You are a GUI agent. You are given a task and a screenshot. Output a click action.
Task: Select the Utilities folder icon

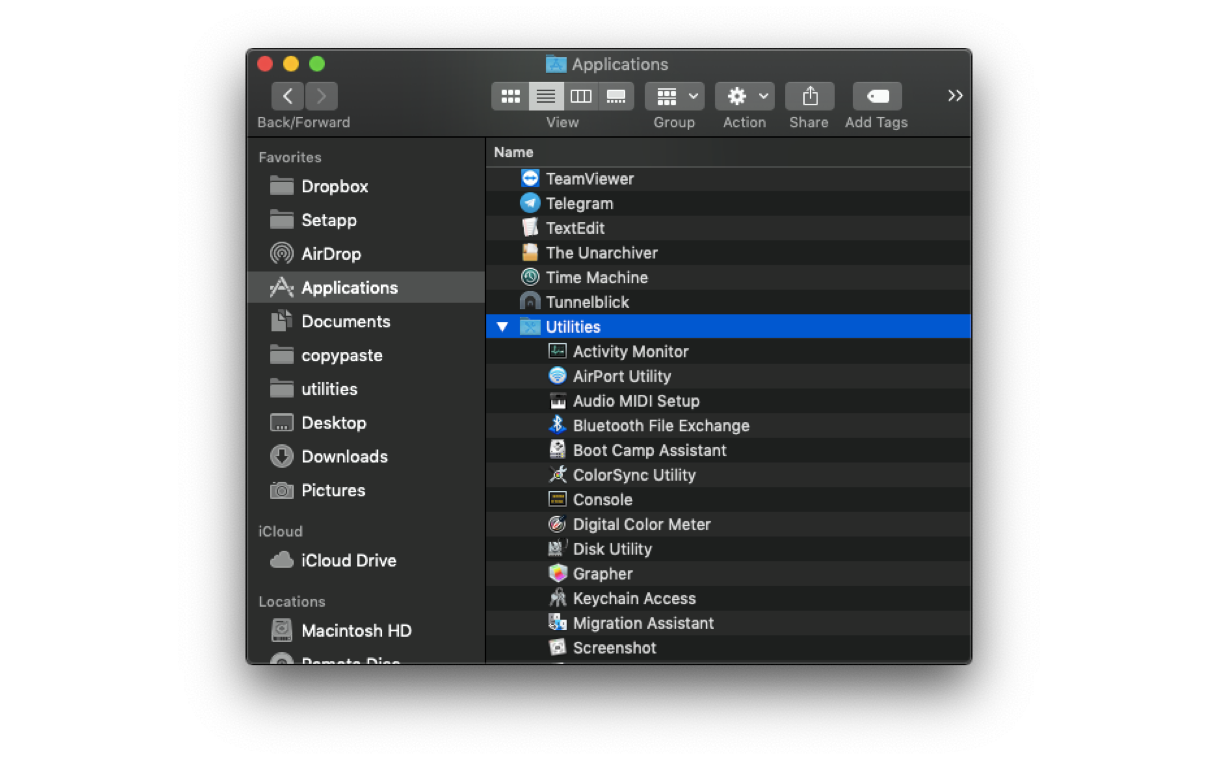click(530, 327)
